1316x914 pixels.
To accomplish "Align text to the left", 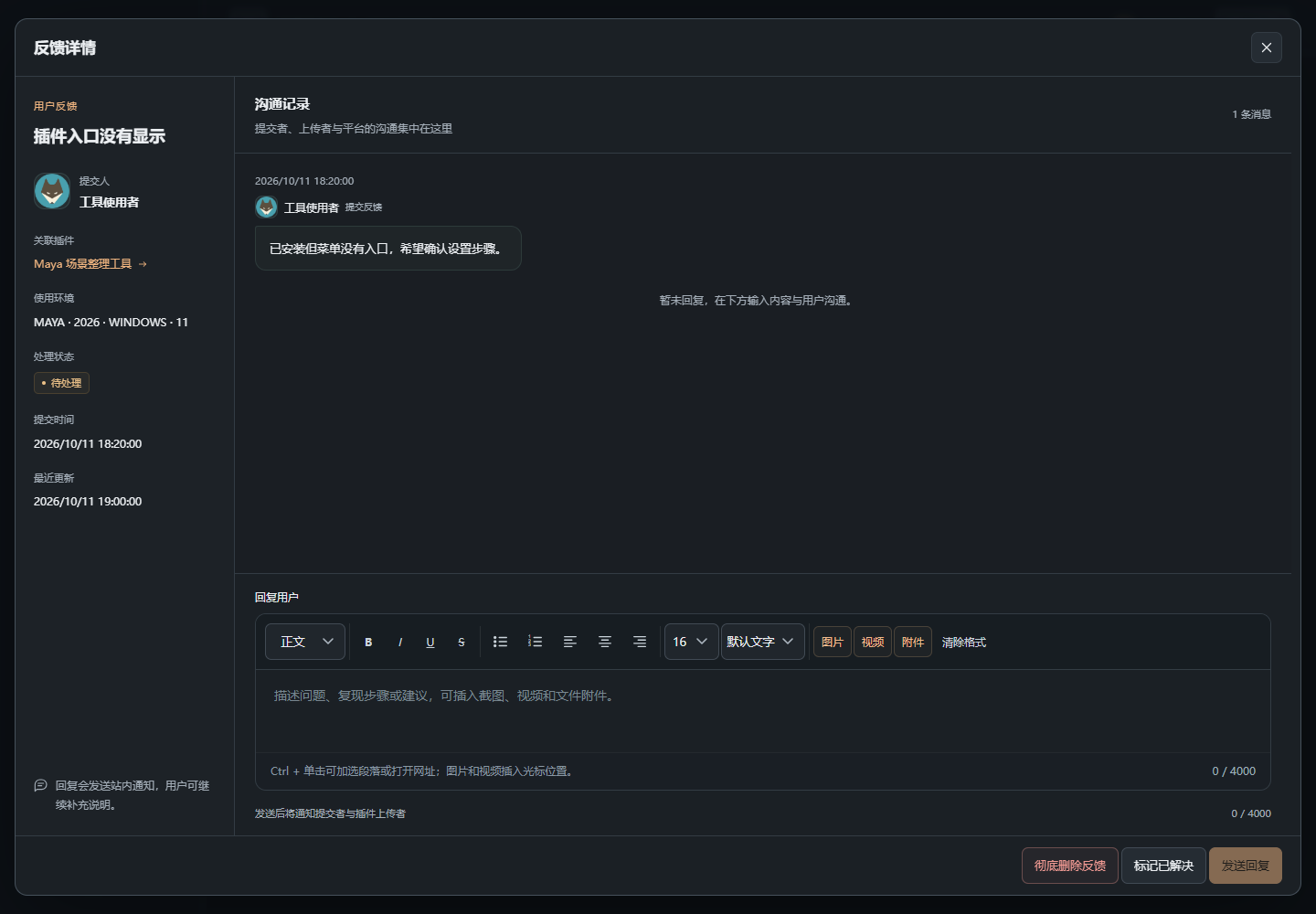I will [x=569, y=642].
